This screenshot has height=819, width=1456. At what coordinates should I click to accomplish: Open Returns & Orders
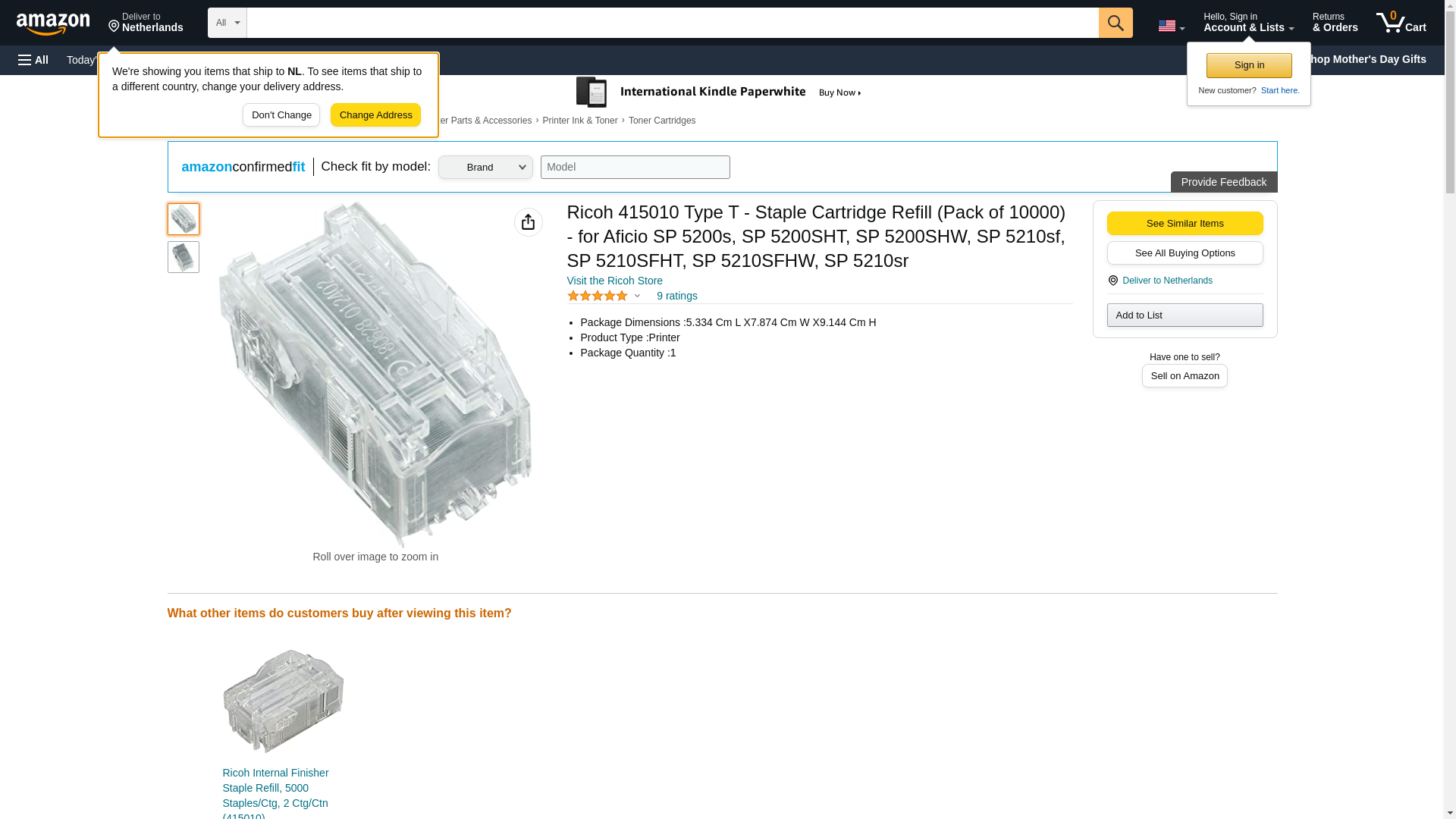tap(1334, 23)
